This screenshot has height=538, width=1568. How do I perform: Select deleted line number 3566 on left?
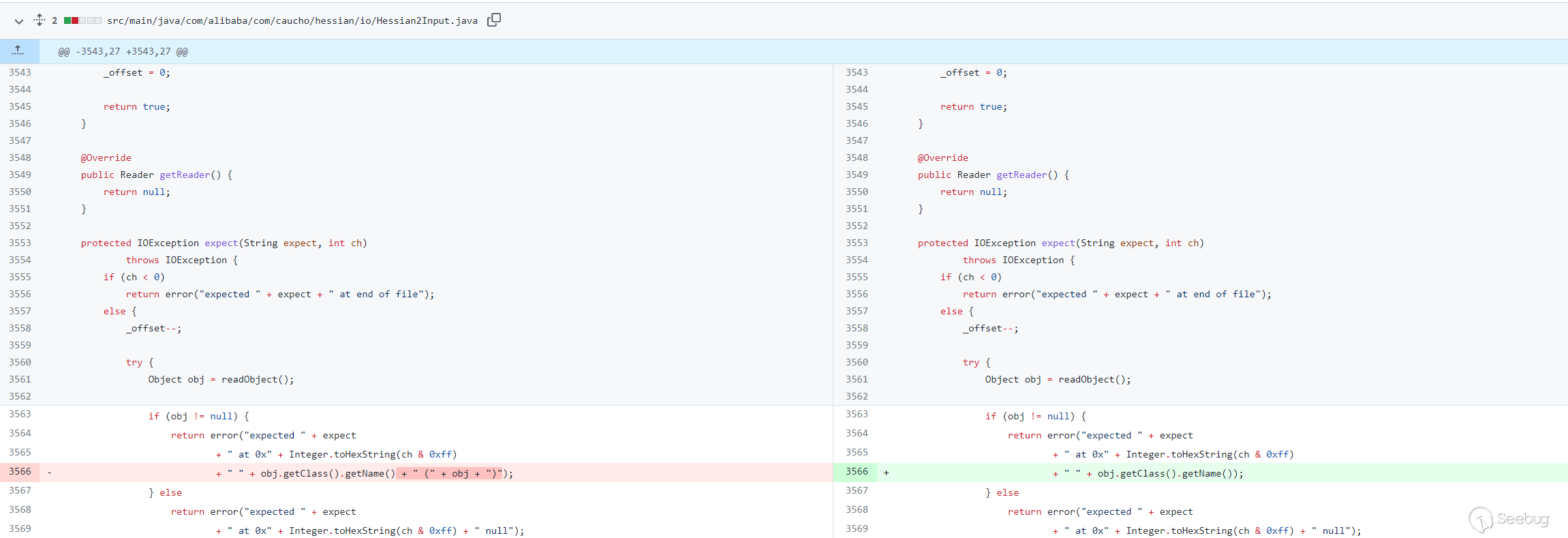pyautogui.click(x=20, y=472)
